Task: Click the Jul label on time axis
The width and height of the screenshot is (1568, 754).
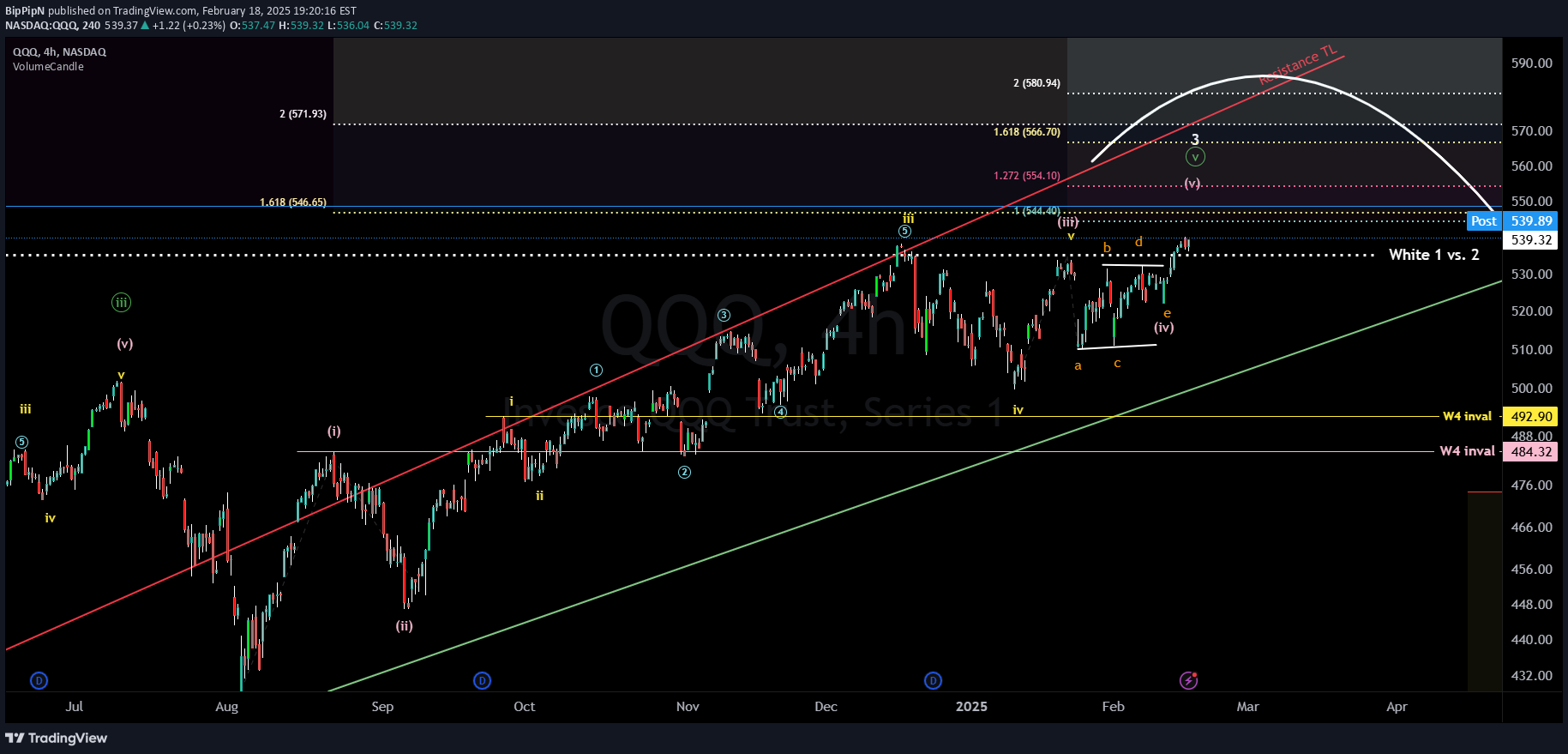Action: 75,707
